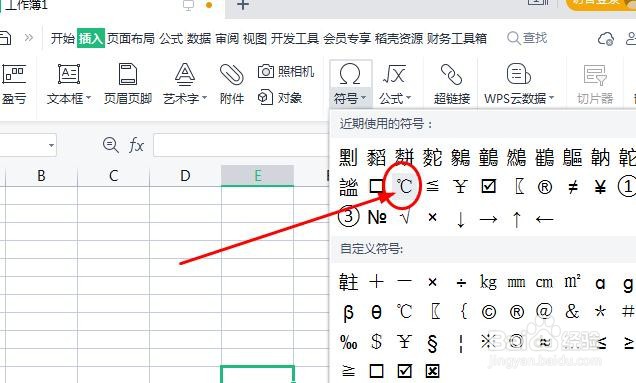Insert the ‰ per mille symbol
The width and height of the screenshot is (636, 383).
click(348, 342)
